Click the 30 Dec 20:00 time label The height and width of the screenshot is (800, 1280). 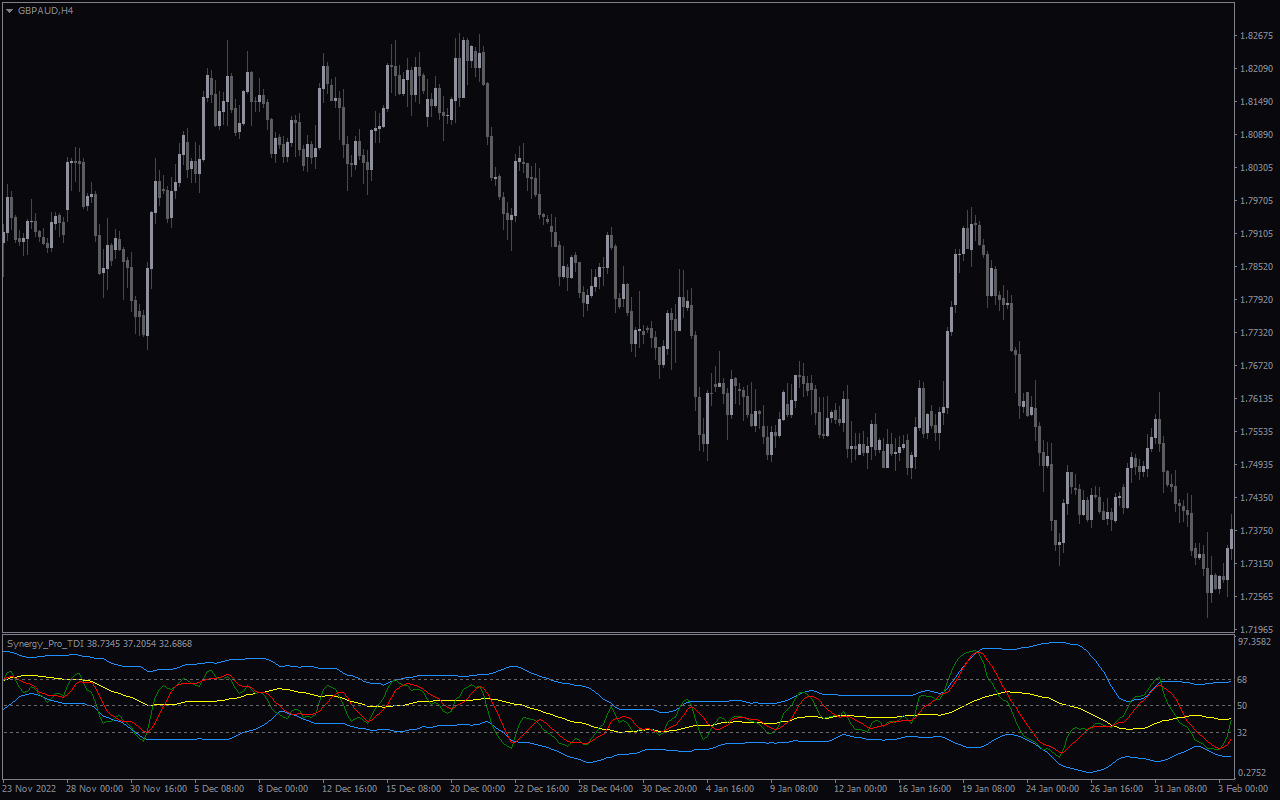coord(670,789)
